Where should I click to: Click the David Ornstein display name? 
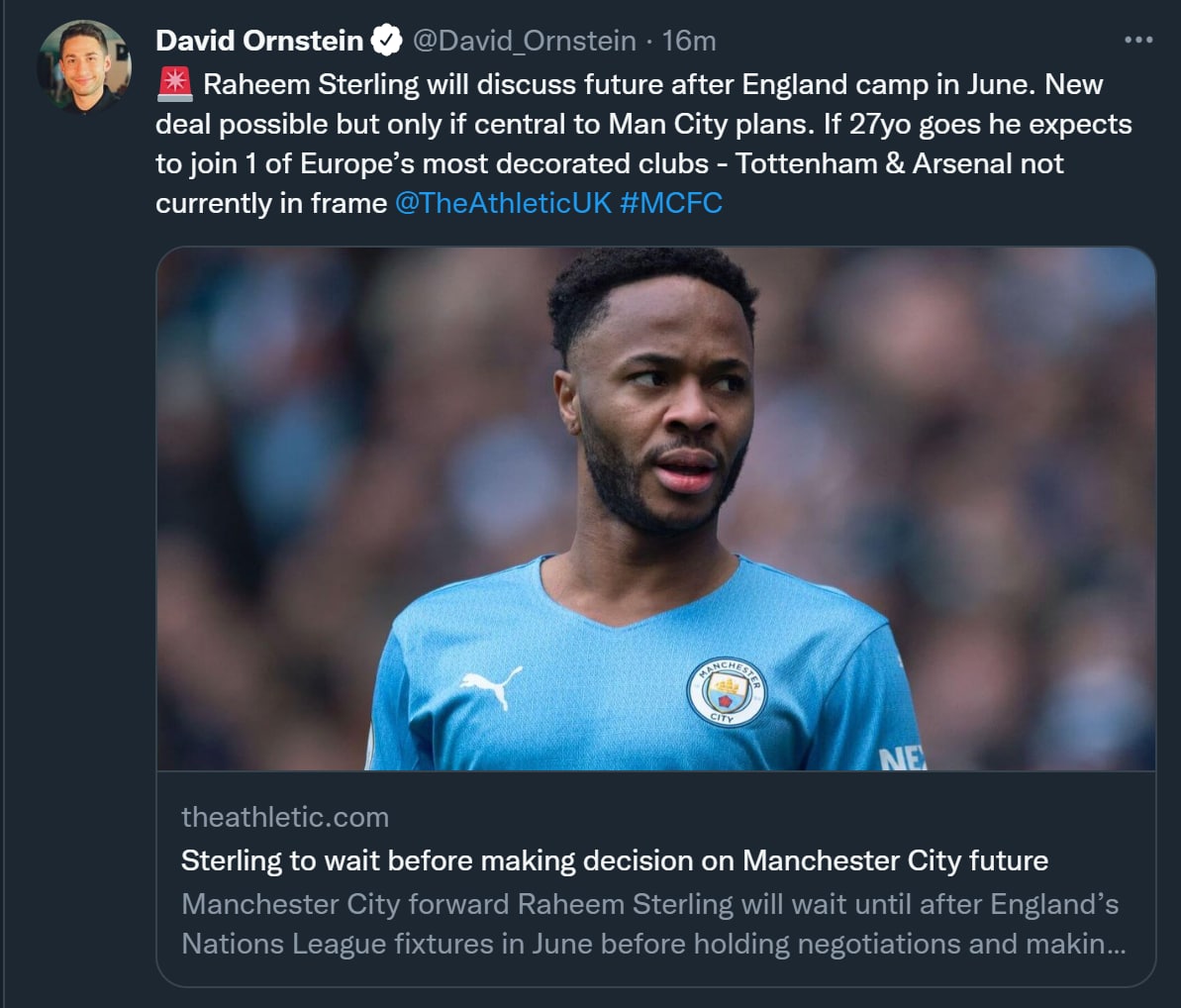click(259, 41)
